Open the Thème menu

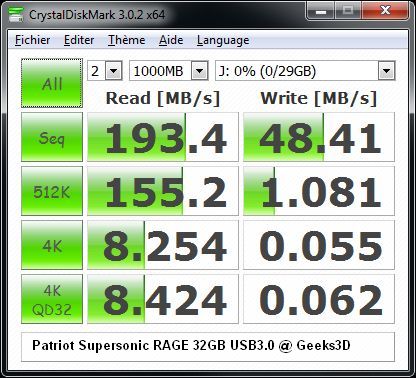[x=127, y=40]
